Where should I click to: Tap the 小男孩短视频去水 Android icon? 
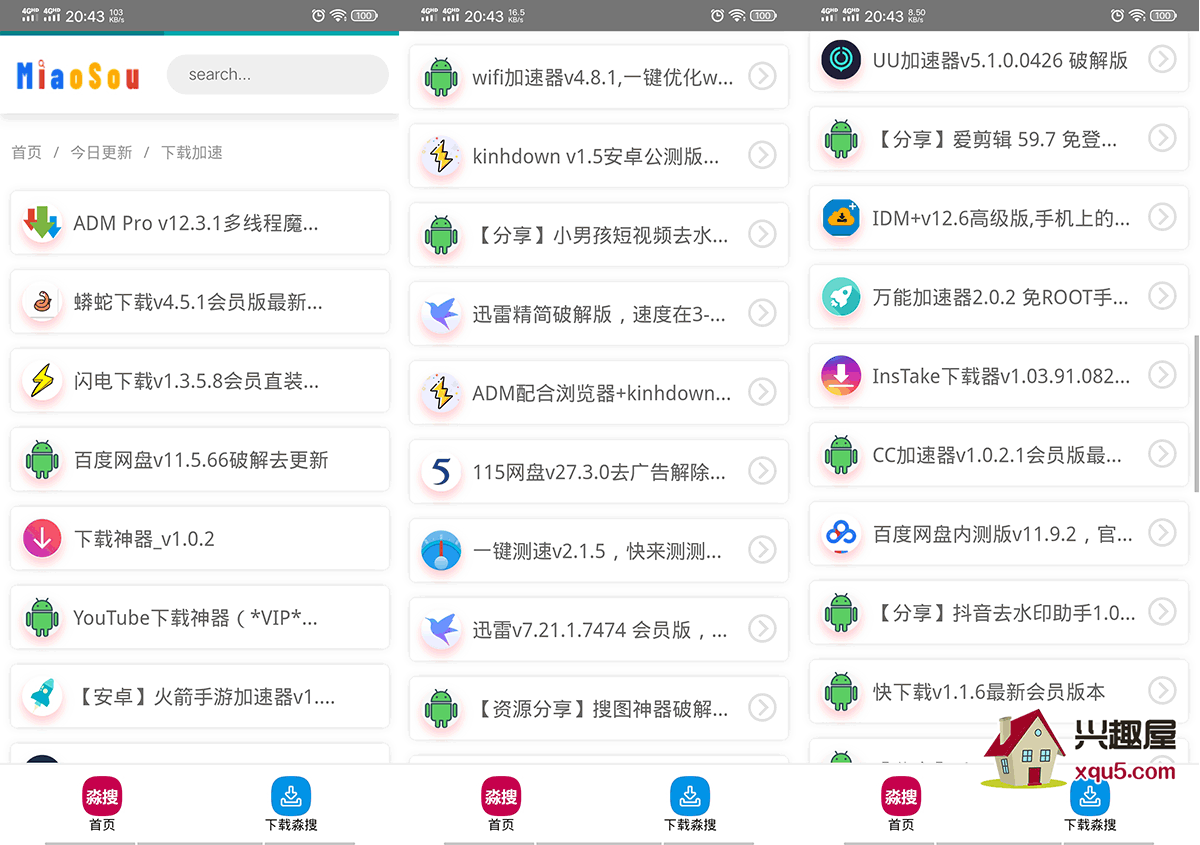[441, 235]
